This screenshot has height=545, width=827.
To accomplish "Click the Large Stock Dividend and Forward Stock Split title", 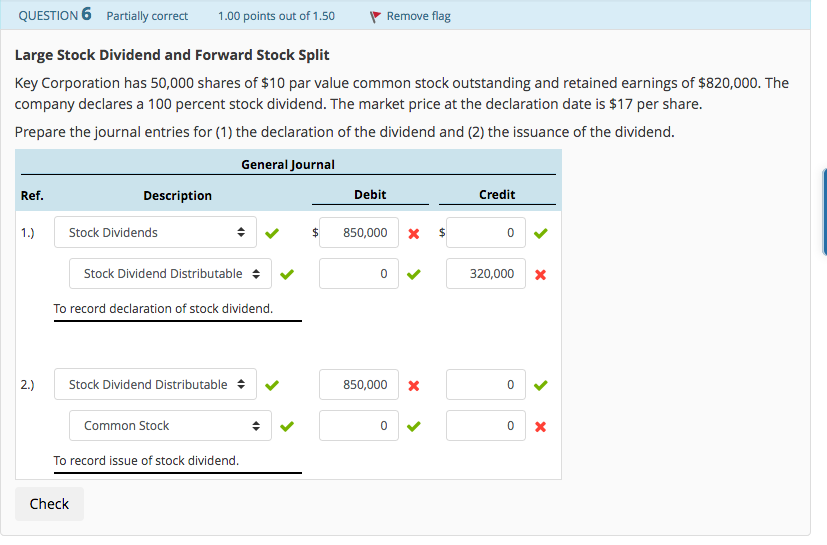I will [172, 55].
